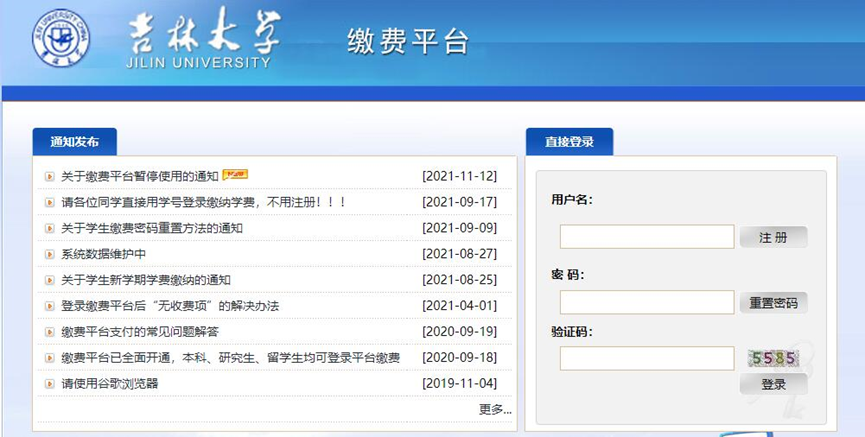Click the NEW badge icon on first notice
Viewport: 865px width, 437px height.
coord(235,175)
